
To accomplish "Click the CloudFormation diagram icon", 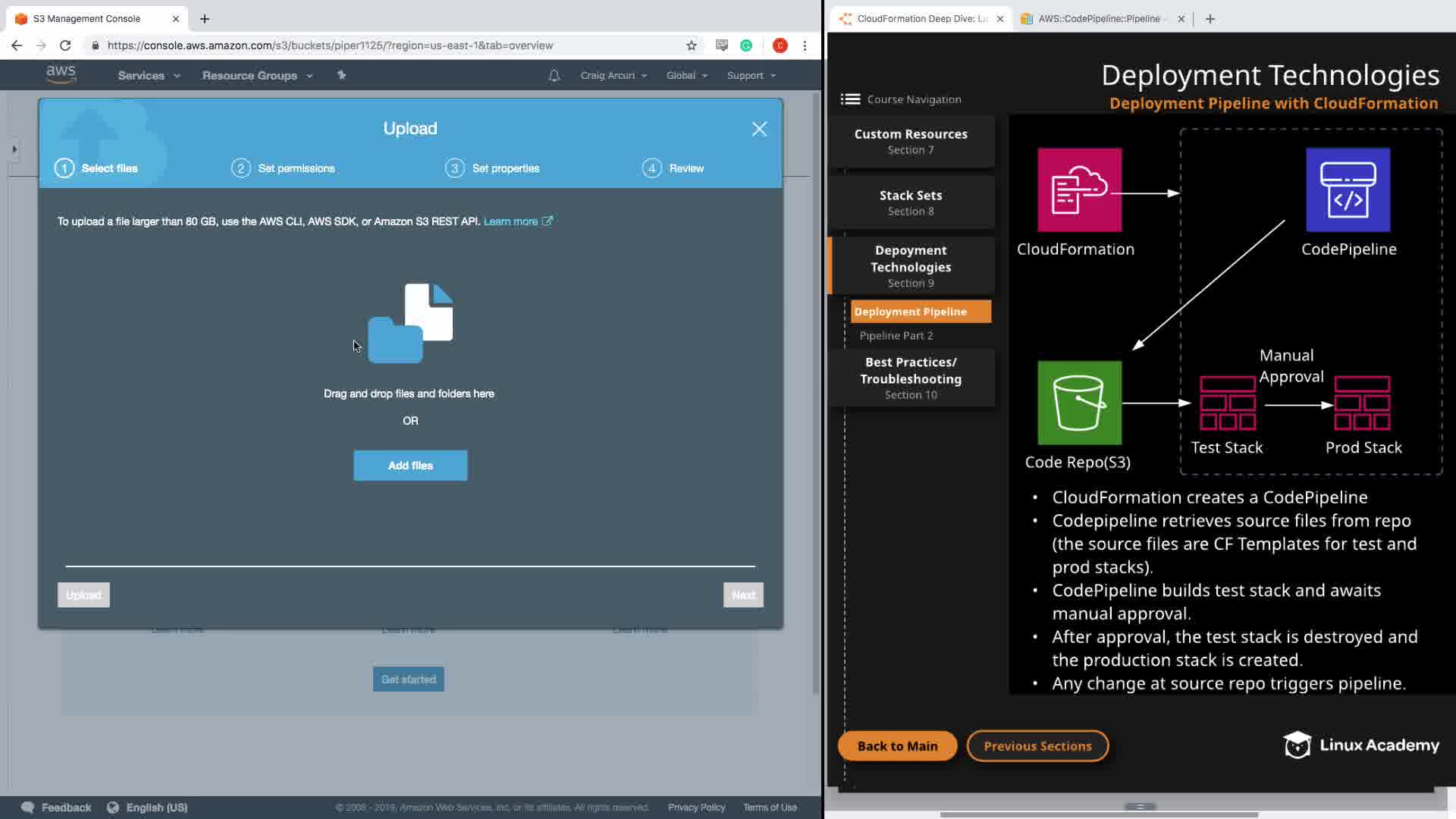I will pos(1079,190).
